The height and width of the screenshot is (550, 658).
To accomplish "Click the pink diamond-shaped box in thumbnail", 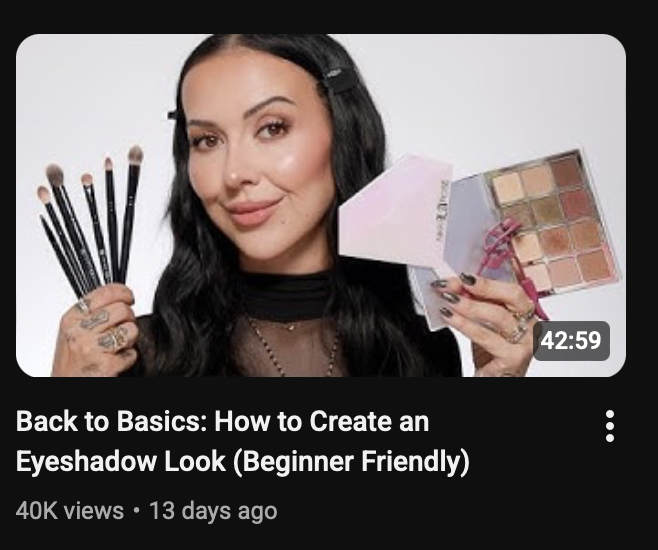I will pyautogui.click(x=394, y=212).
